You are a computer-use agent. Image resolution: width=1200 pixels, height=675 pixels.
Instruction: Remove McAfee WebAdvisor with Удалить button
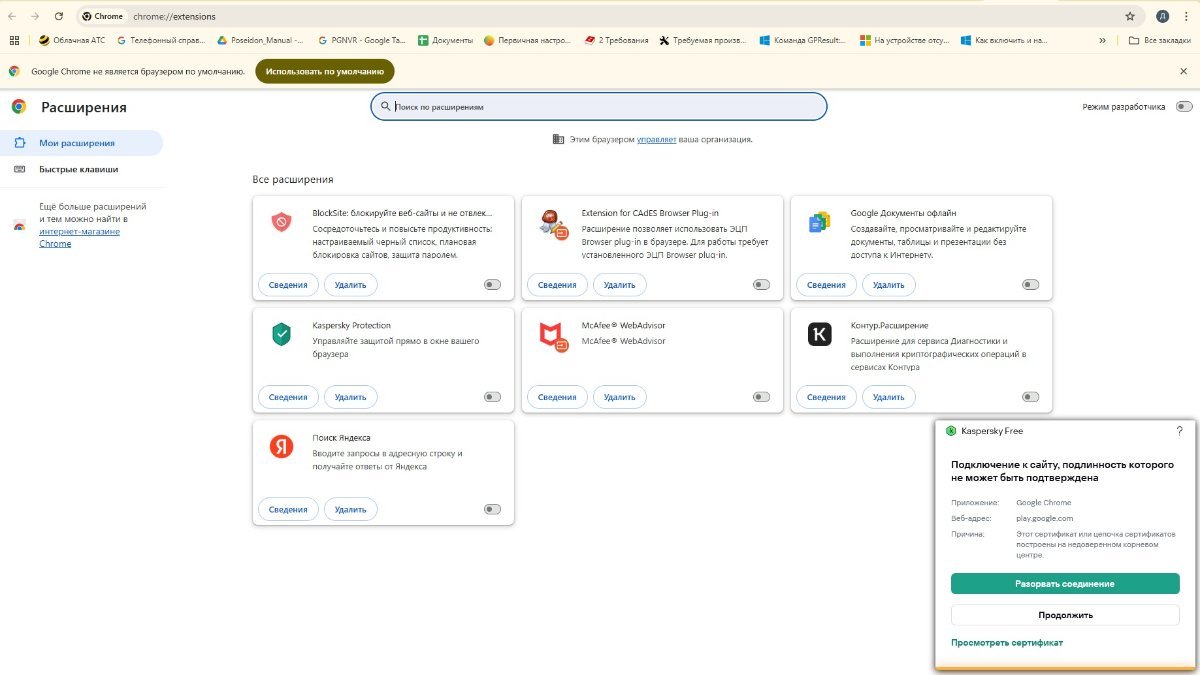pyautogui.click(x=620, y=397)
